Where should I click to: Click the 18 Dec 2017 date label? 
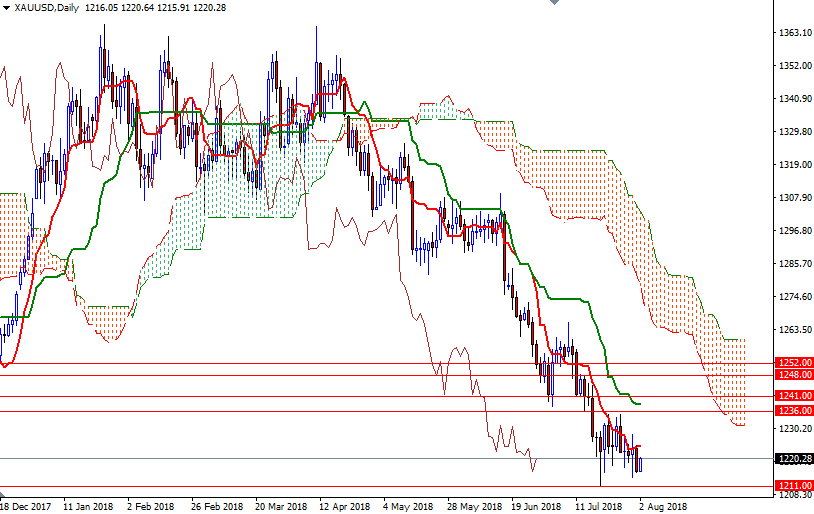(27, 506)
